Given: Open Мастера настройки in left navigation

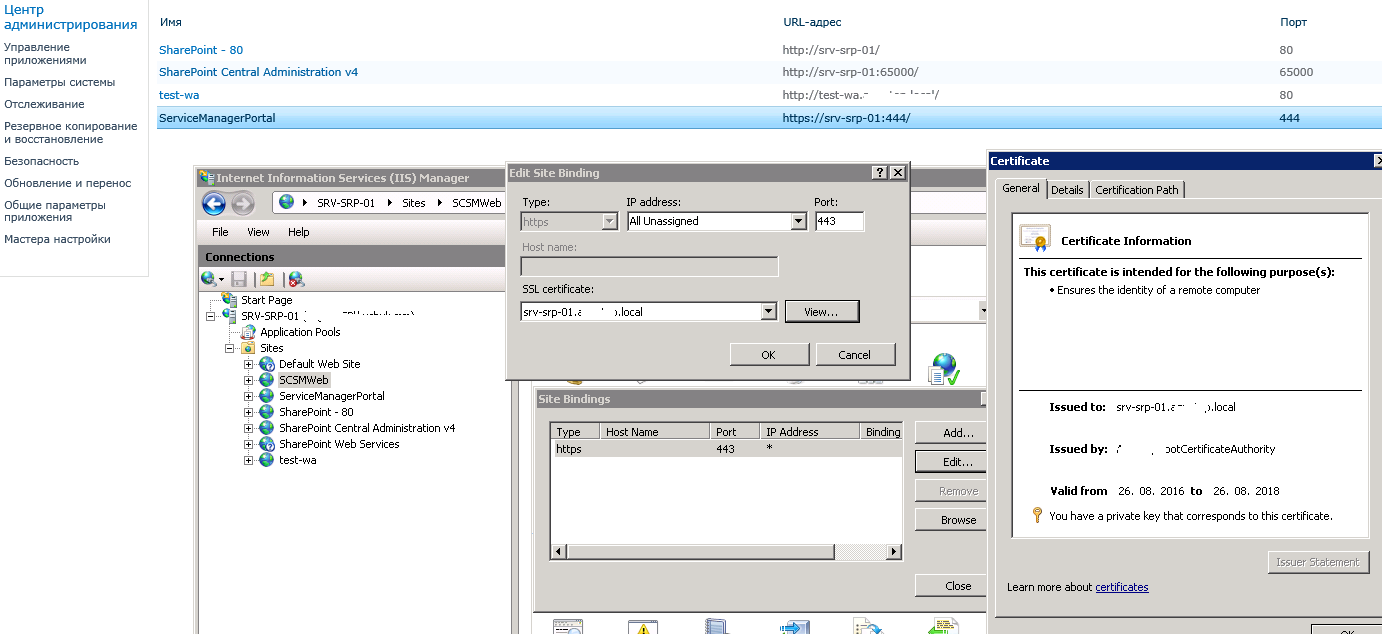Looking at the screenshot, I should click(x=57, y=239).
